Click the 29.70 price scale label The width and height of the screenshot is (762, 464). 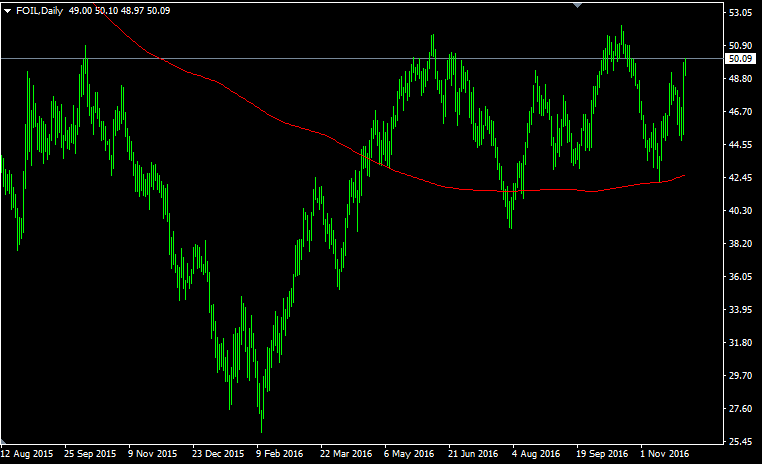tap(741, 376)
